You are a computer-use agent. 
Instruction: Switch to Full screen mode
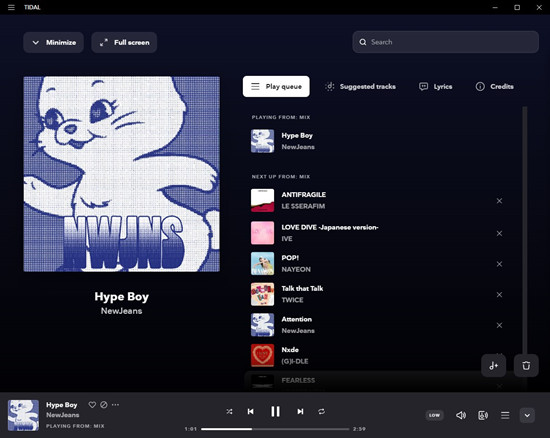click(124, 42)
